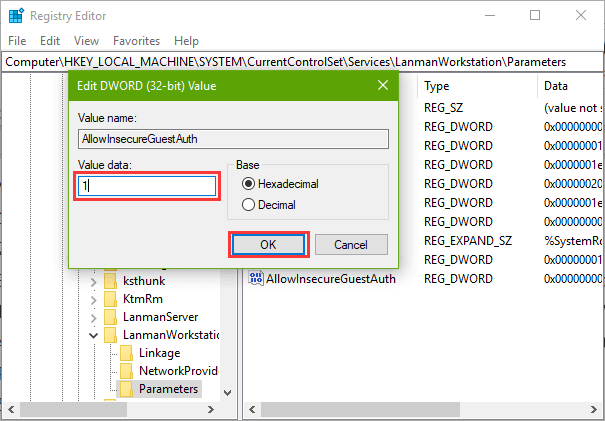Select the ksthunk tree item
The height and width of the screenshot is (421, 605).
pyautogui.click(x=144, y=281)
